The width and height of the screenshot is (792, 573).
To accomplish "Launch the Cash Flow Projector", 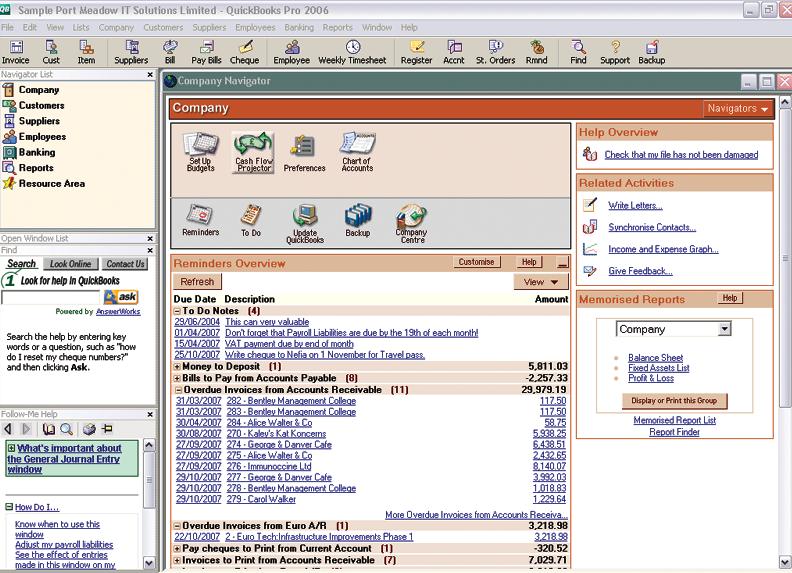I will 254,153.
